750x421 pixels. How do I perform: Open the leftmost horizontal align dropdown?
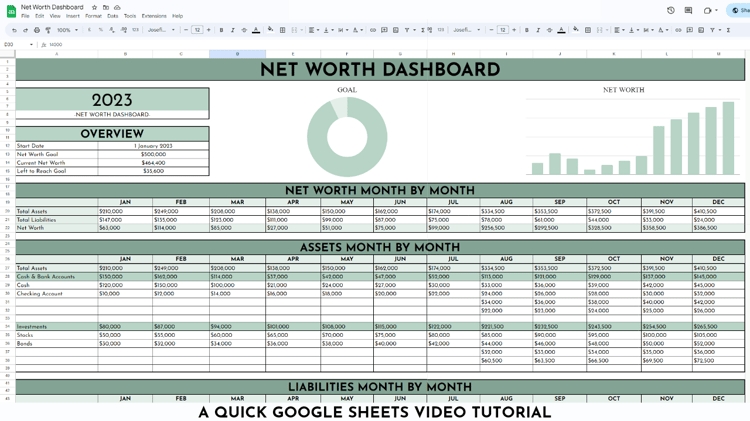click(x=314, y=30)
